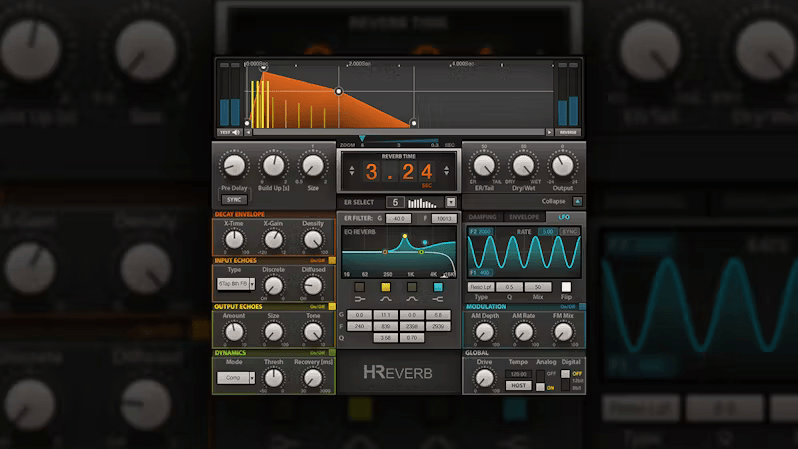Click the LFO Q value field 0.5
Viewport: 798px width, 449px height.
(509, 287)
